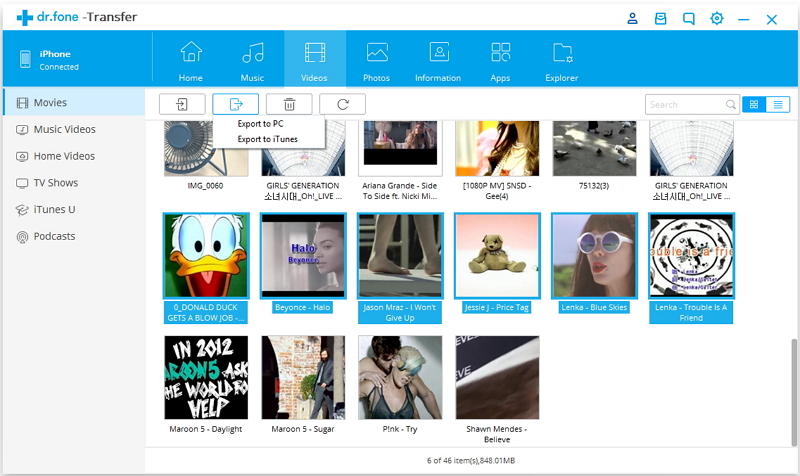Click the account user icon

click(x=632, y=19)
